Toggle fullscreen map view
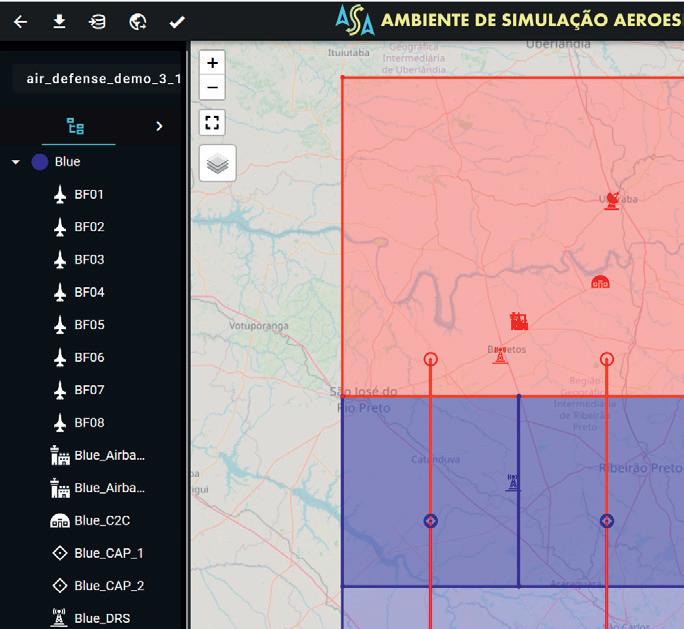 (x=212, y=123)
